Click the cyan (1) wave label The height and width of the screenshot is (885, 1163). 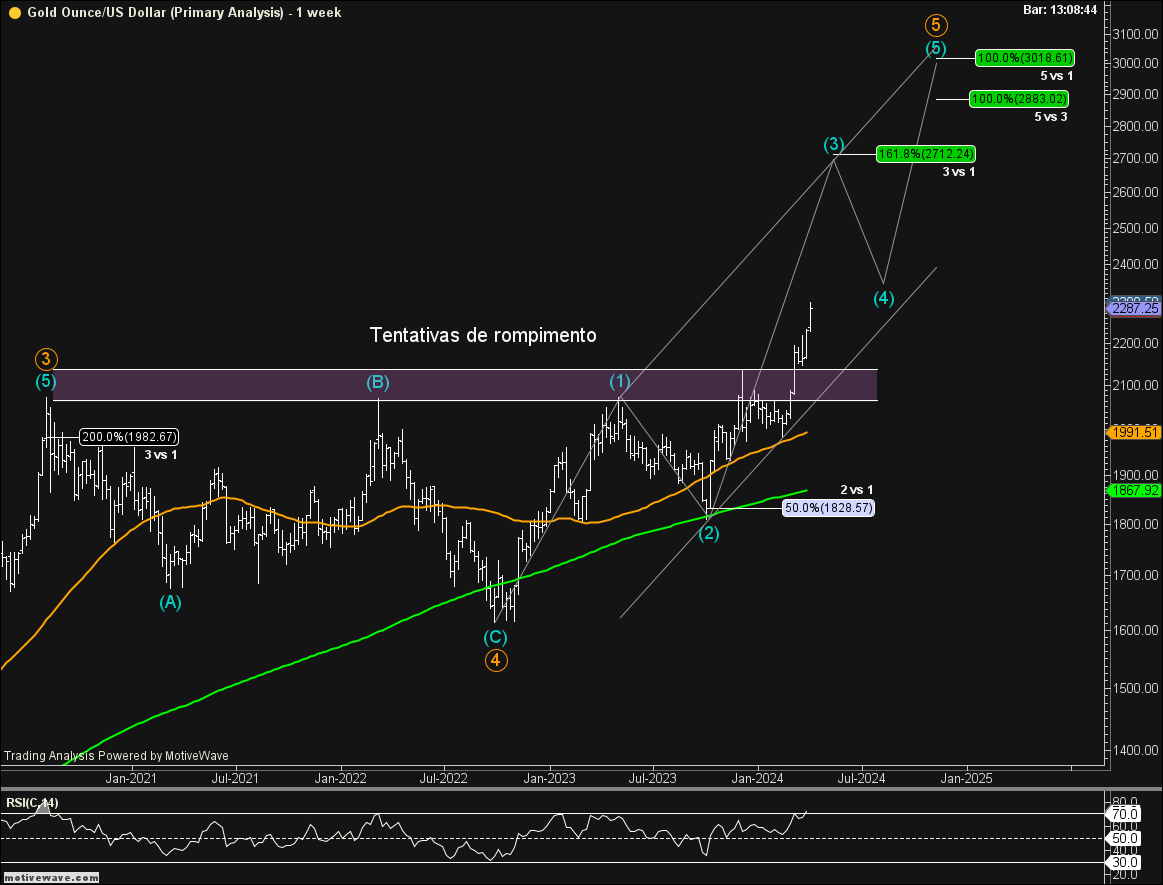tap(620, 381)
